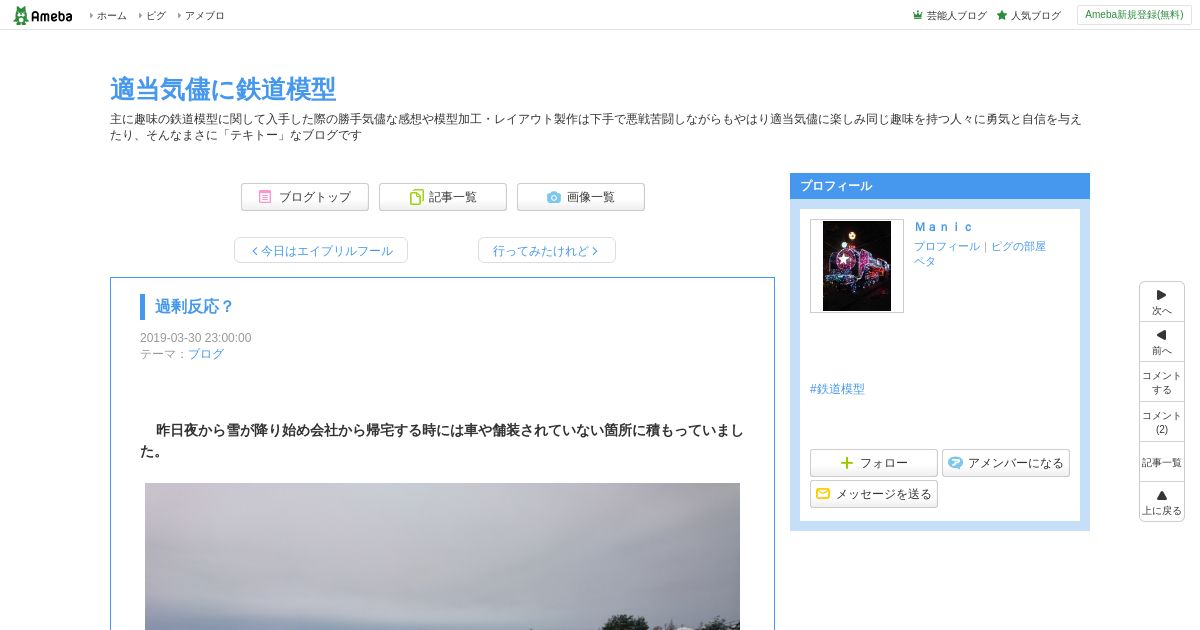Screen dimensions: 1200x630
Task: Click the Ameba logo
Action: (43, 15)
